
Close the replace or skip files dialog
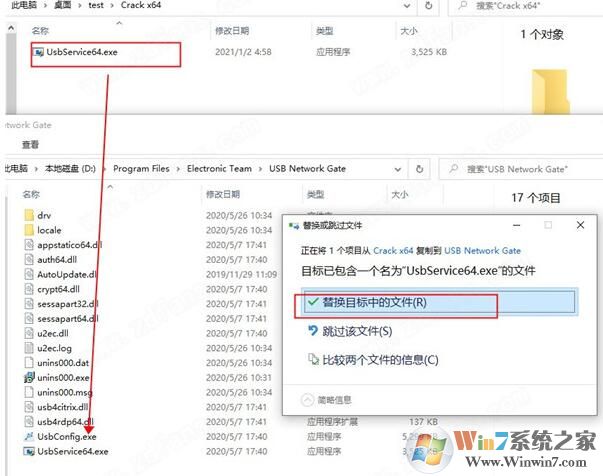(x=580, y=225)
